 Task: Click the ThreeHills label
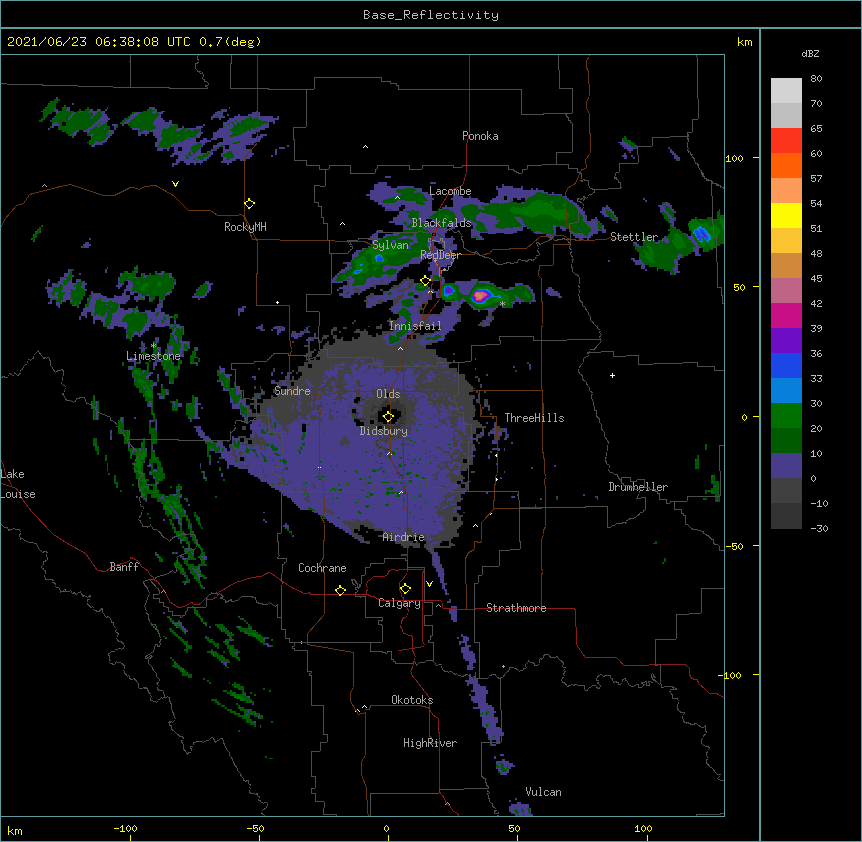pyautogui.click(x=534, y=418)
